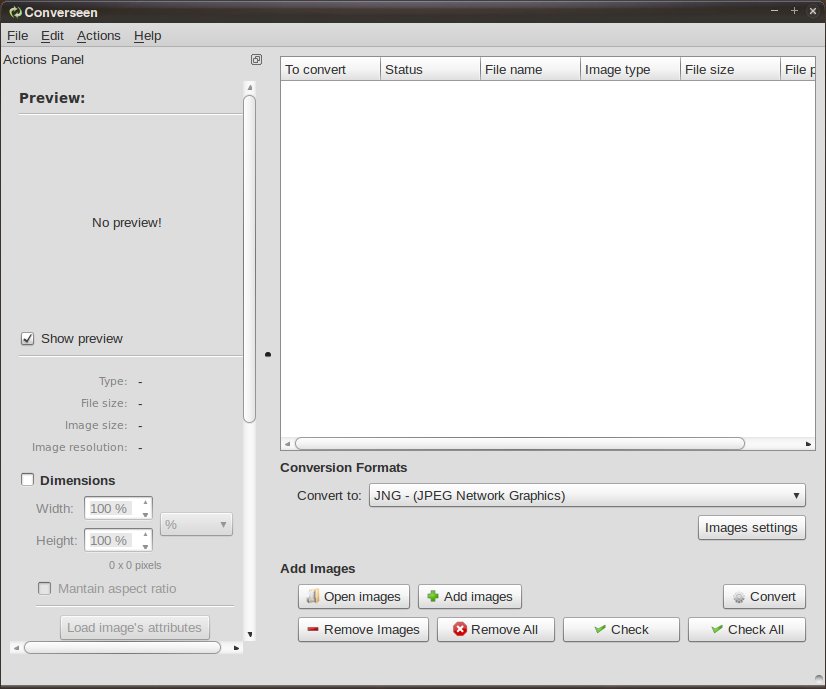The width and height of the screenshot is (826, 689).
Task: Click the Remove All button
Action: click(x=496, y=629)
